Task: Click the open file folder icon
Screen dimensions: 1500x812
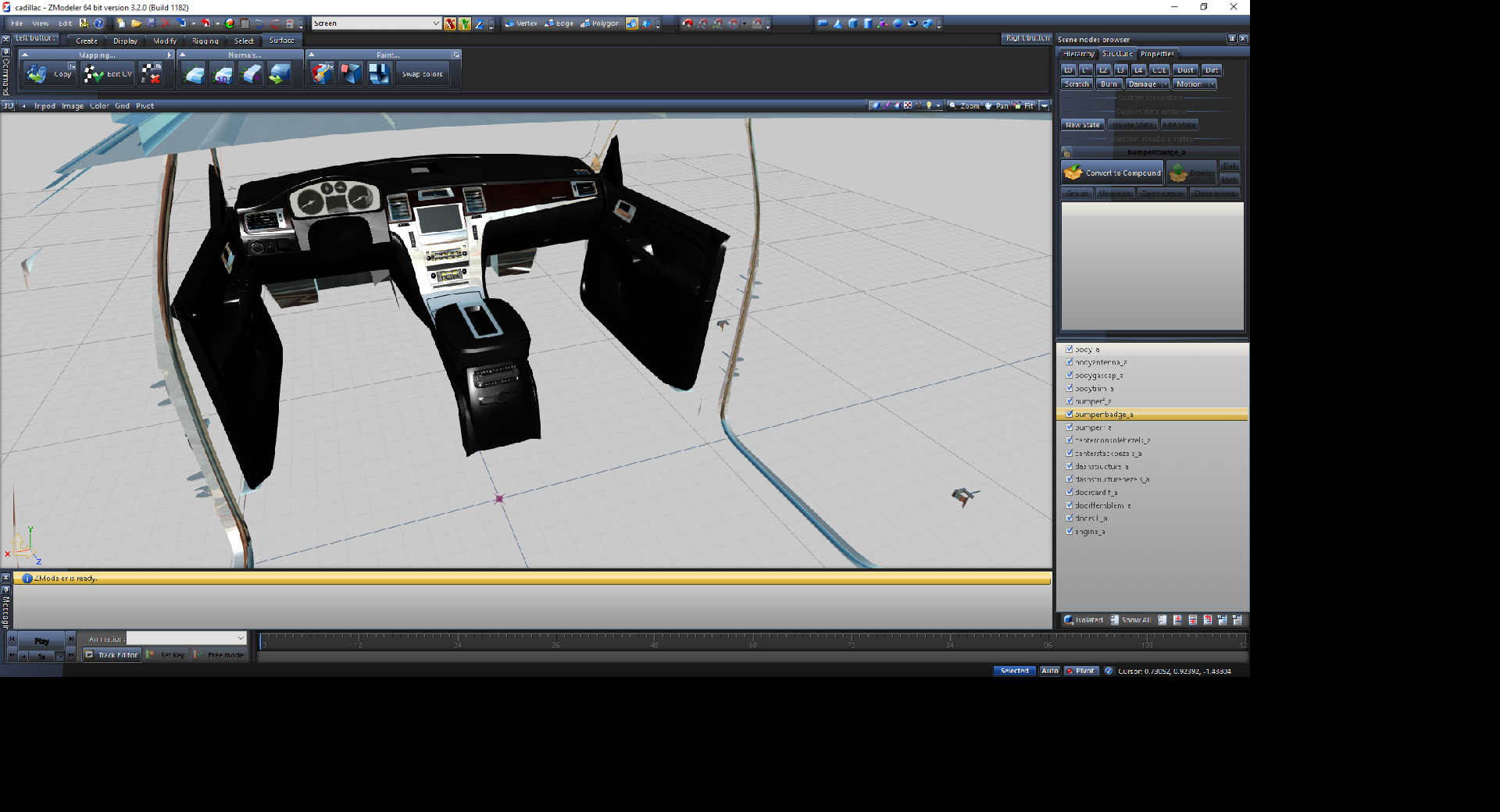Action: click(136, 23)
